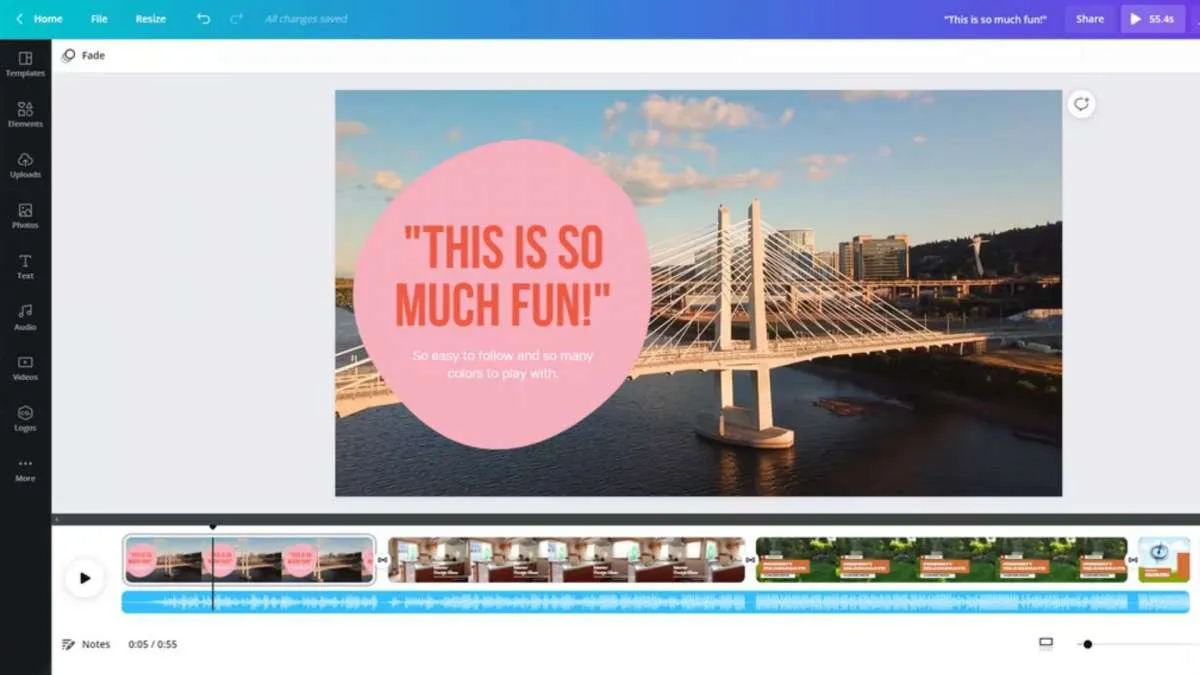
Task: Open the Resize menu
Action: tap(150, 18)
